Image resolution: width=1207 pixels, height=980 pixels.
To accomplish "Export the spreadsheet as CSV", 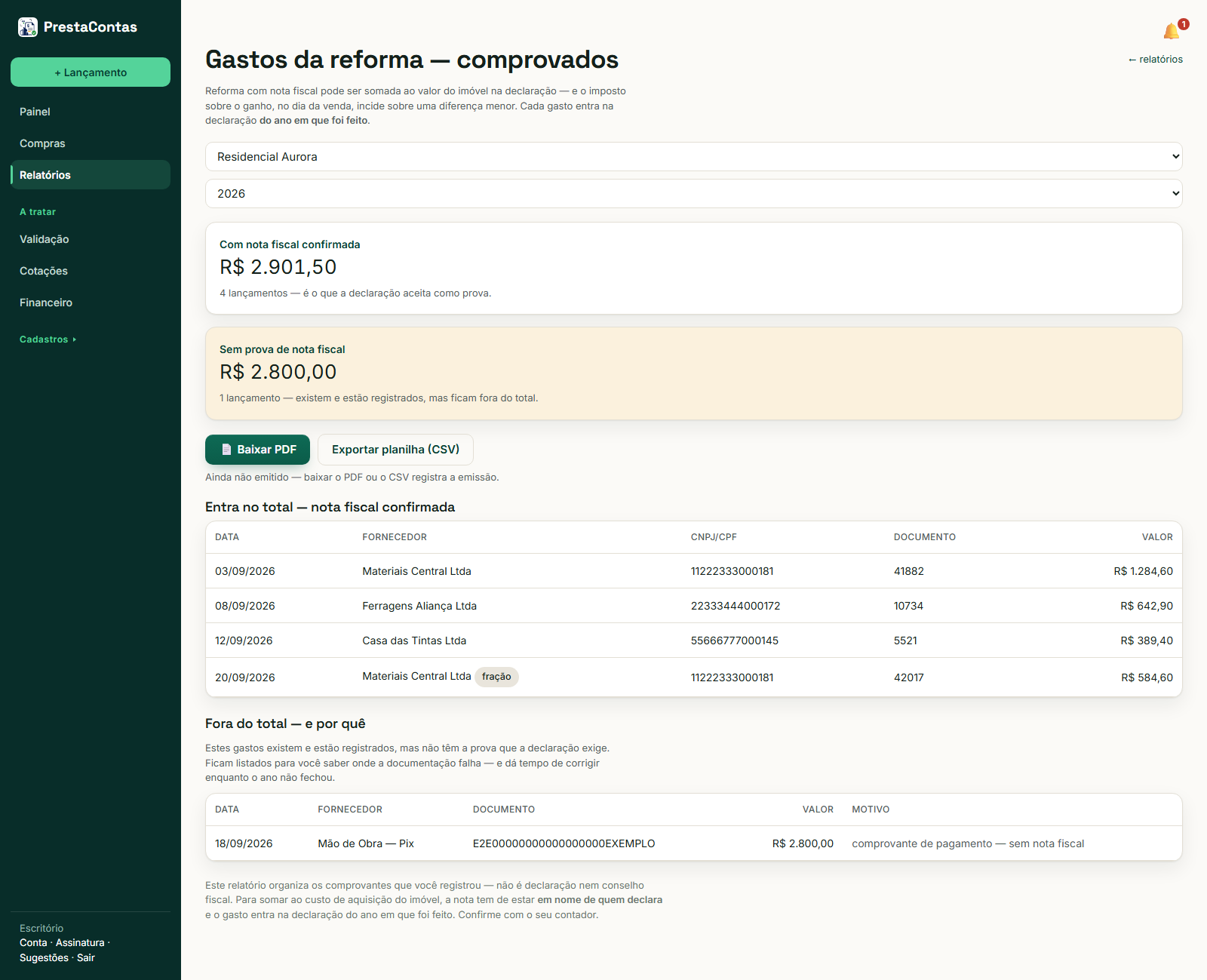I will click(x=395, y=450).
